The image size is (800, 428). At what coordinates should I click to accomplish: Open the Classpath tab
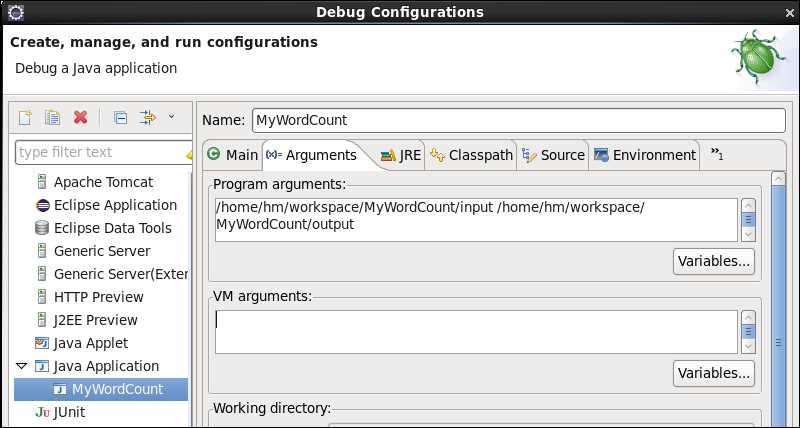[471, 155]
